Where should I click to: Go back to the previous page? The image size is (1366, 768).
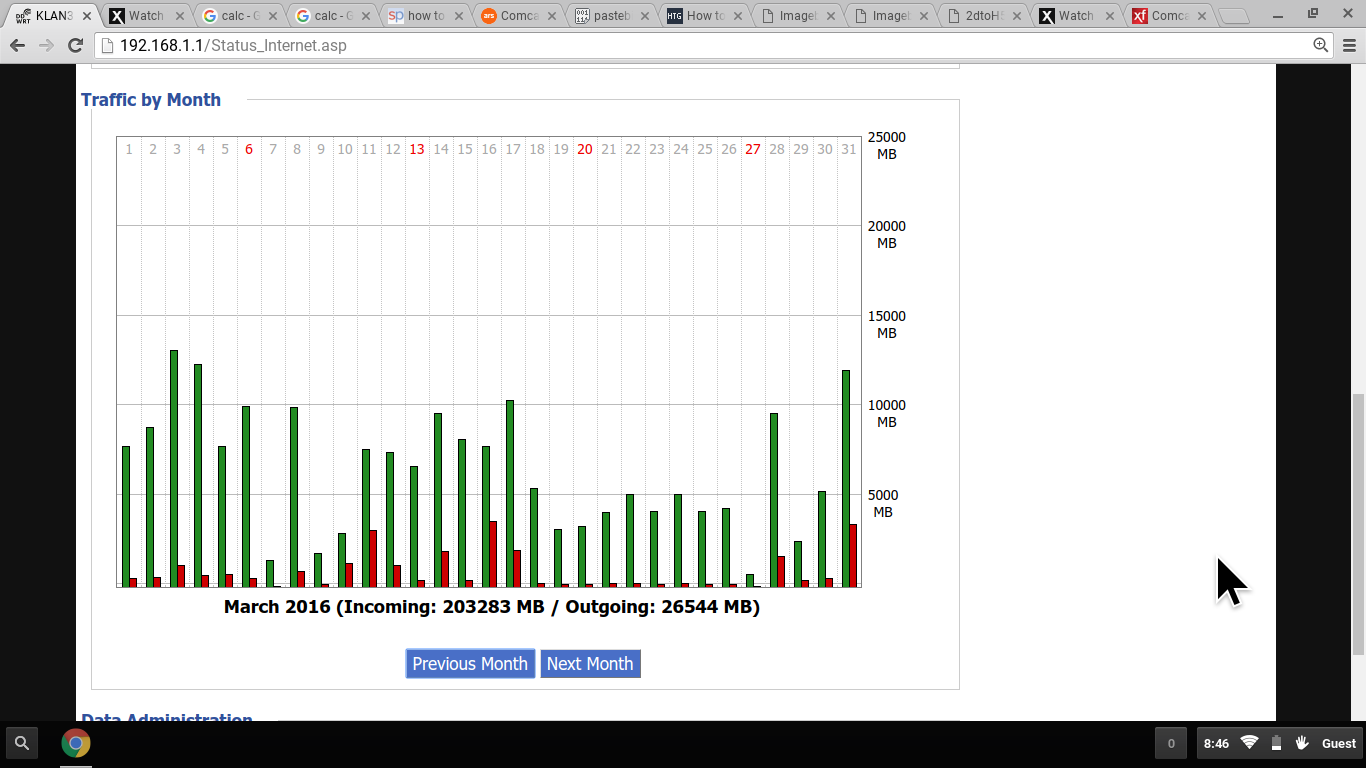(17, 45)
